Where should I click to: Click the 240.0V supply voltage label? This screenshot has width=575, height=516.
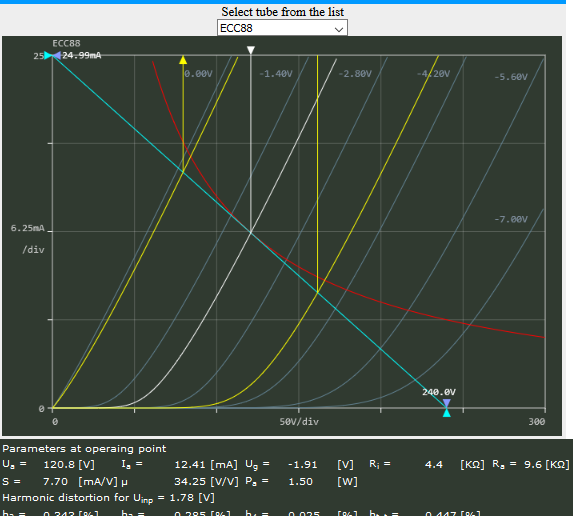click(439, 392)
